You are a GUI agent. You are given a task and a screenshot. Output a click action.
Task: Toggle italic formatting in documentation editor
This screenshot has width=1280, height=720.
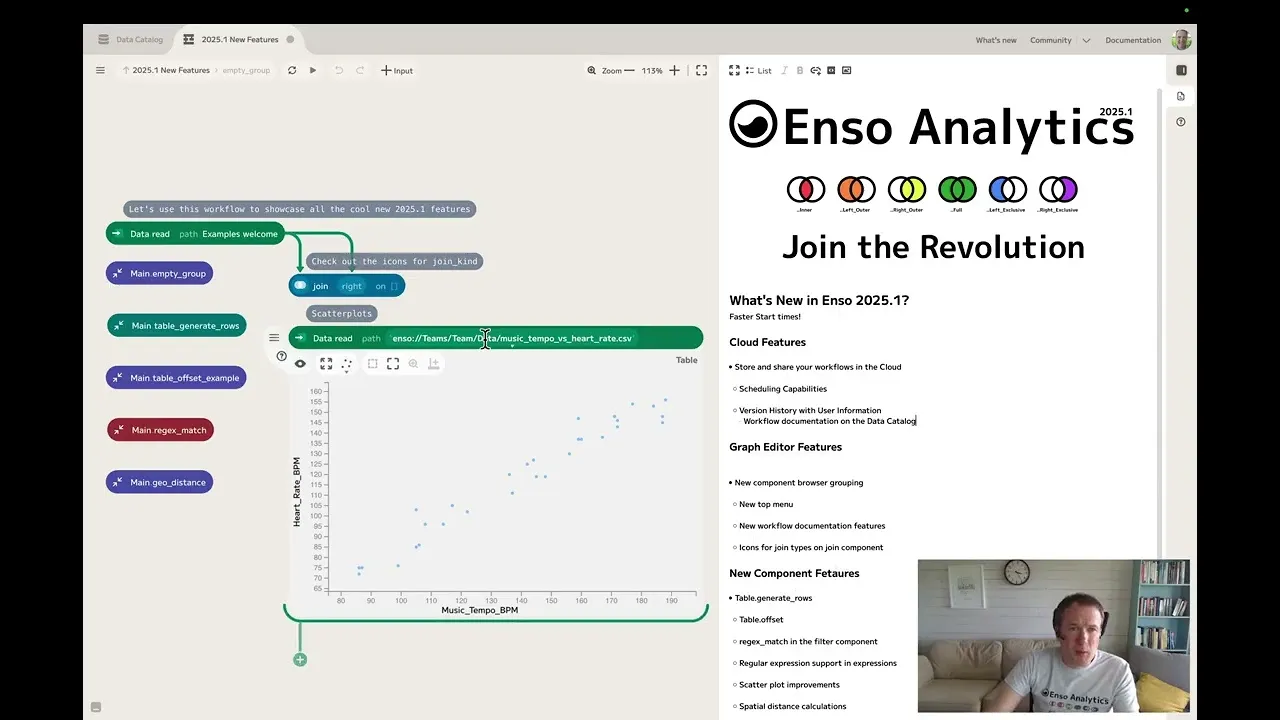(x=785, y=70)
